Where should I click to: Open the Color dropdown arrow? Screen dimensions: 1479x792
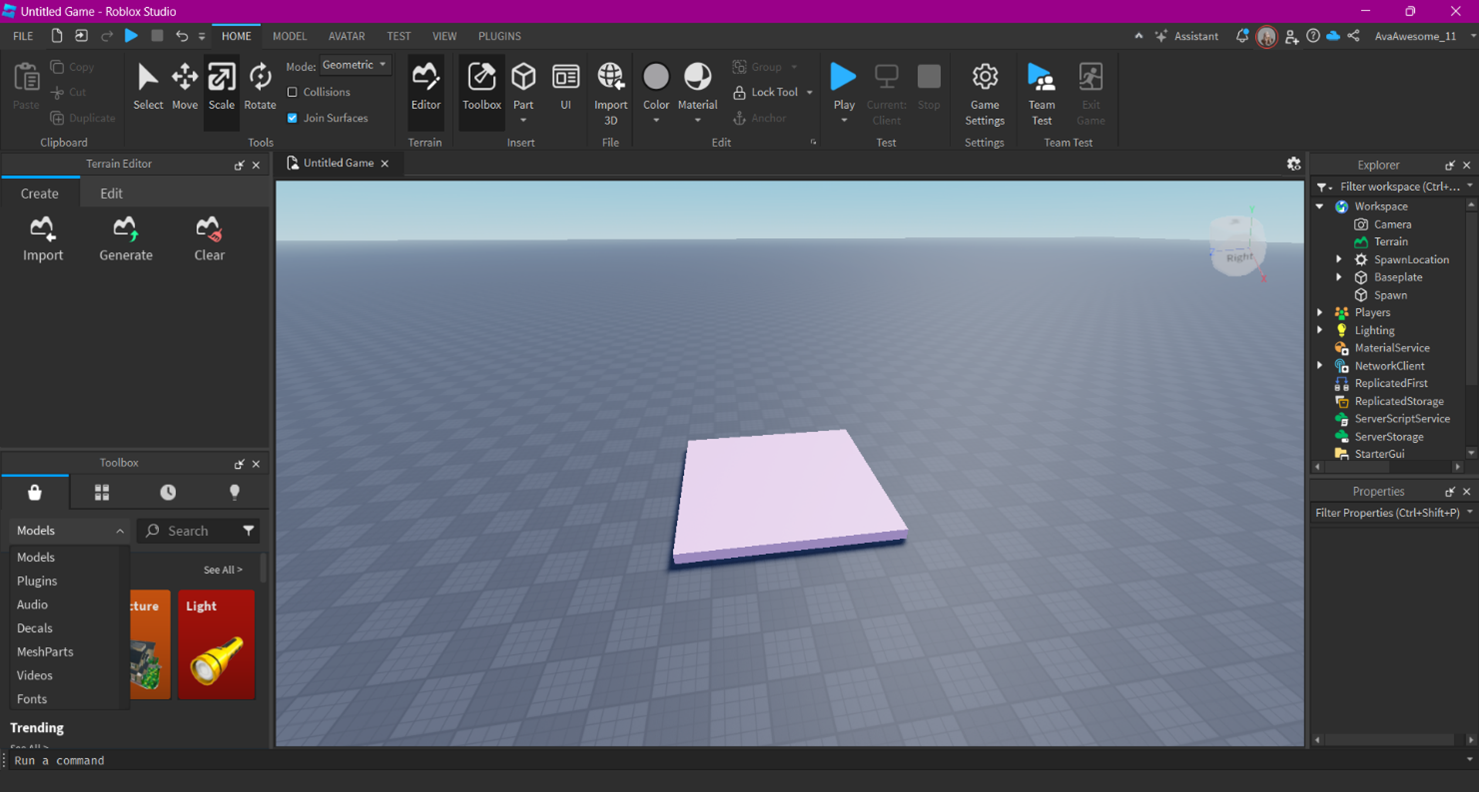pyautogui.click(x=656, y=121)
